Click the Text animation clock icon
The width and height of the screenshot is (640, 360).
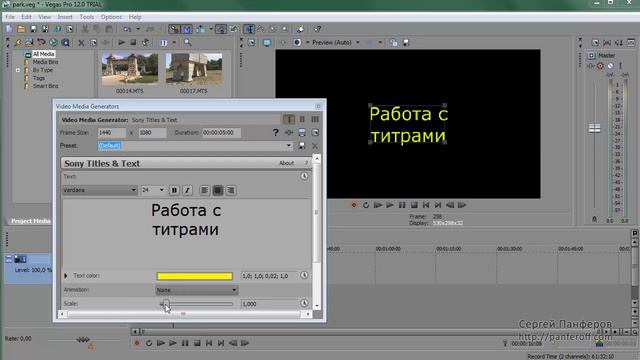[304, 176]
